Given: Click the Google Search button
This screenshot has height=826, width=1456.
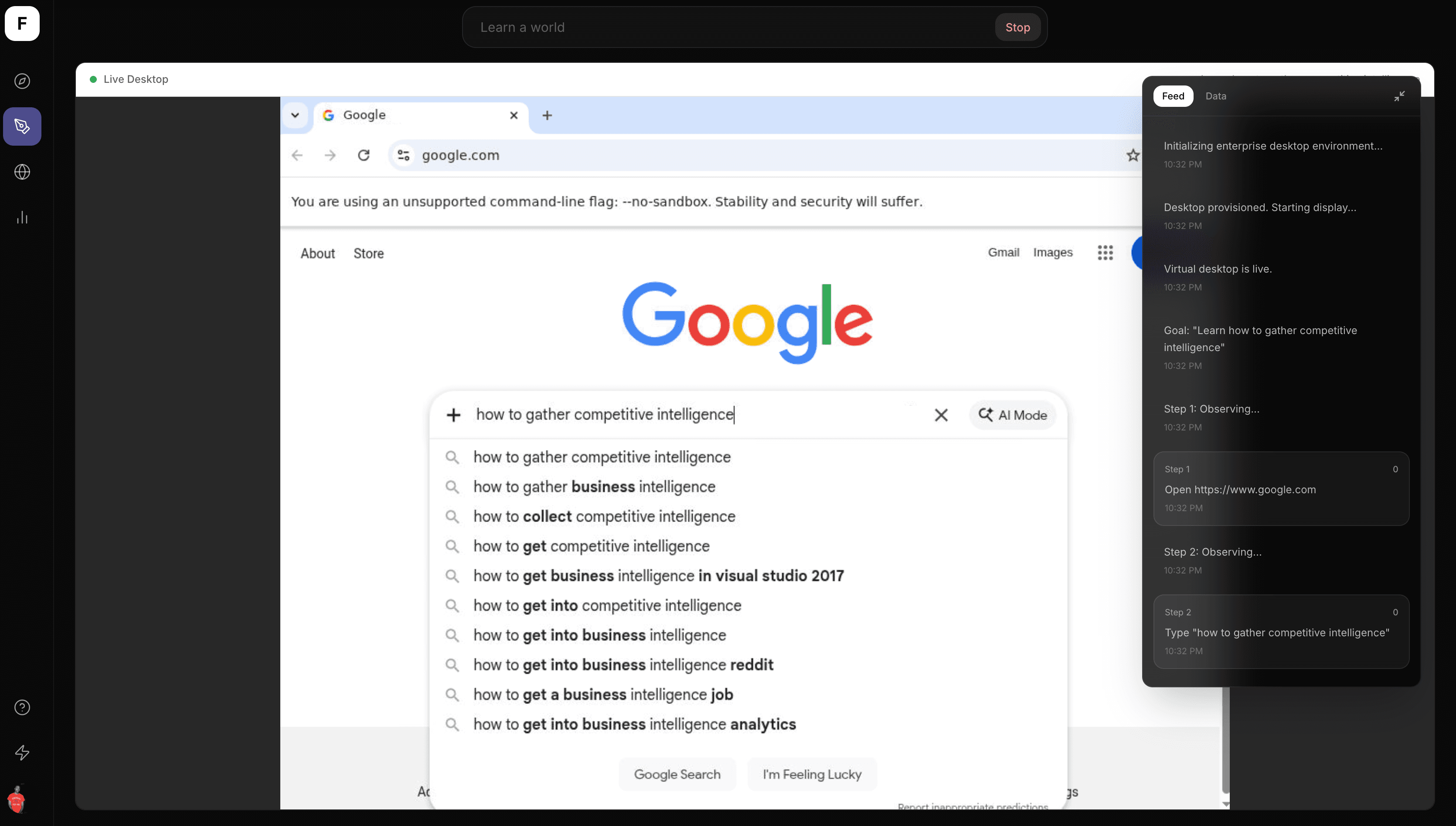Looking at the screenshot, I should click(x=677, y=775).
